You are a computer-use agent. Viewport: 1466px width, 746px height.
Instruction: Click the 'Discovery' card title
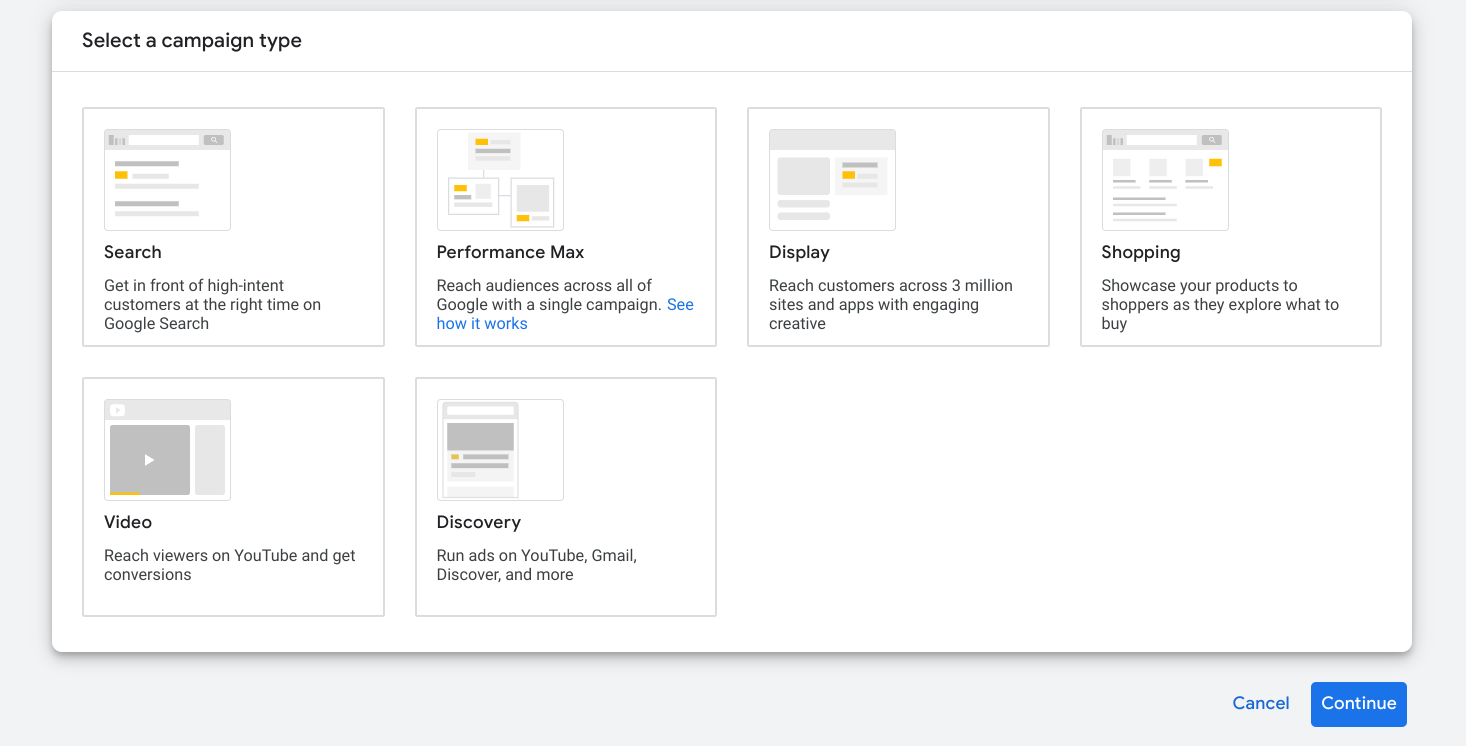[x=479, y=522]
